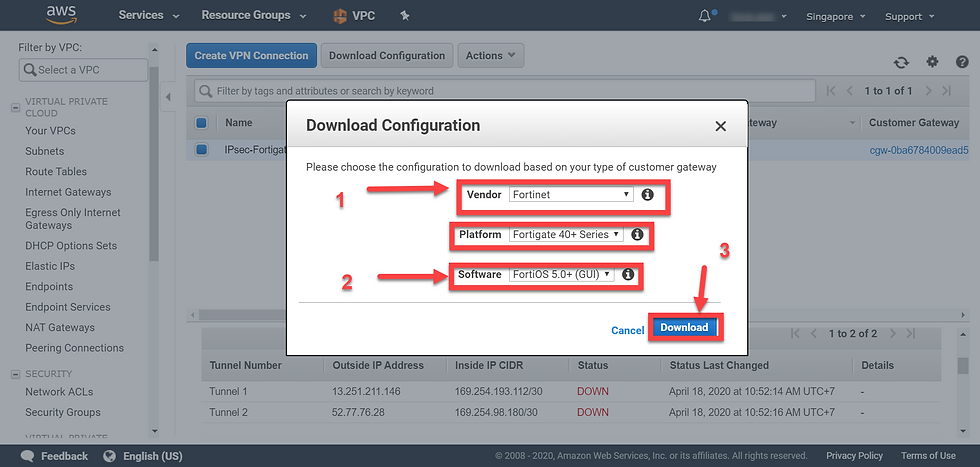Click the Select a VPC filter field

tap(83, 70)
